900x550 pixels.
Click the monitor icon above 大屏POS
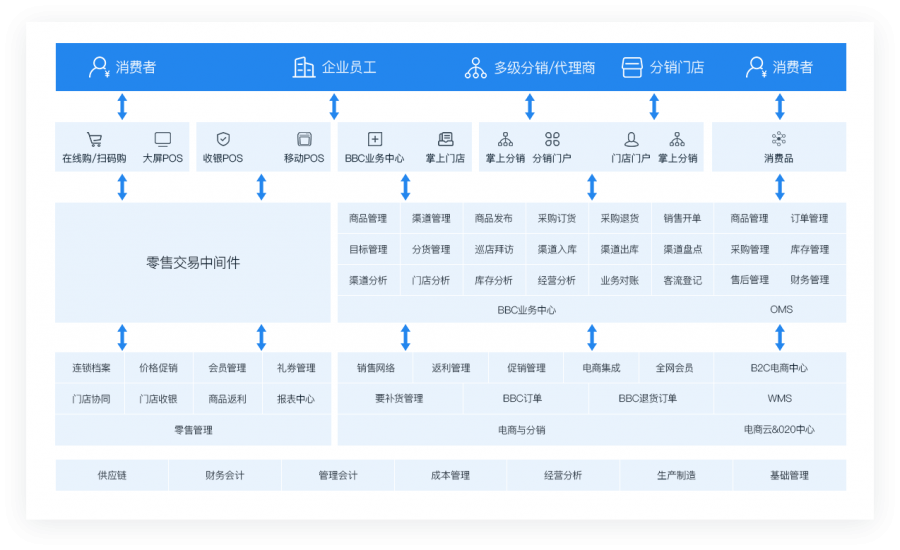coord(162,140)
